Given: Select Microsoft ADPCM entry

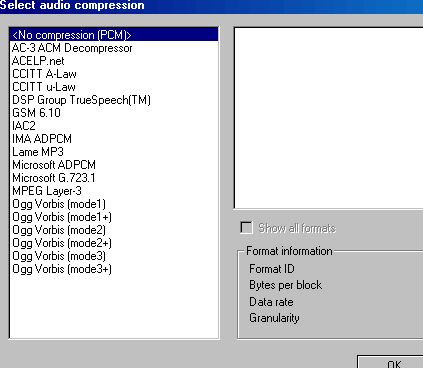Looking at the screenshot, I should point(114,165).
